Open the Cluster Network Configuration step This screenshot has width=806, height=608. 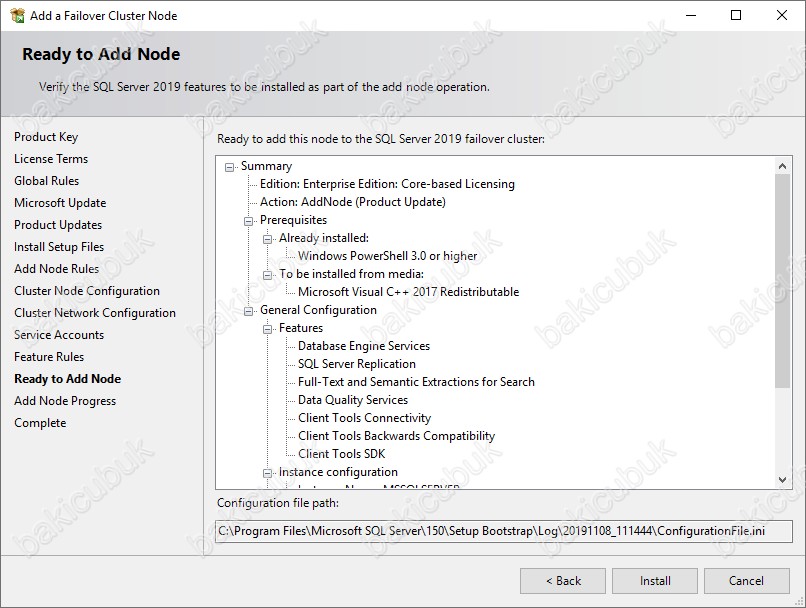(95, 313)
